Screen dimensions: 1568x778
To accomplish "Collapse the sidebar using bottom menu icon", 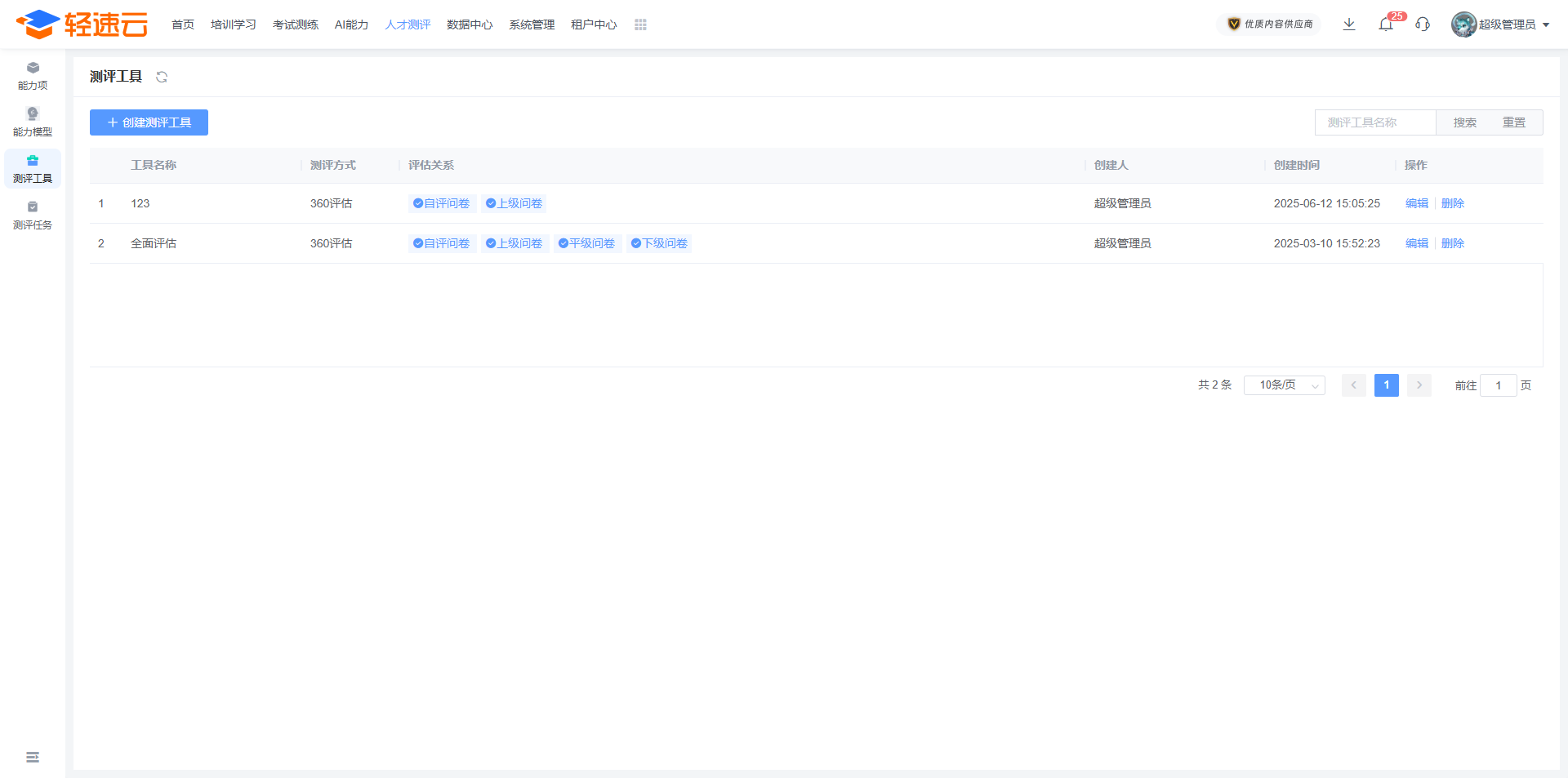I will (33, 758).
